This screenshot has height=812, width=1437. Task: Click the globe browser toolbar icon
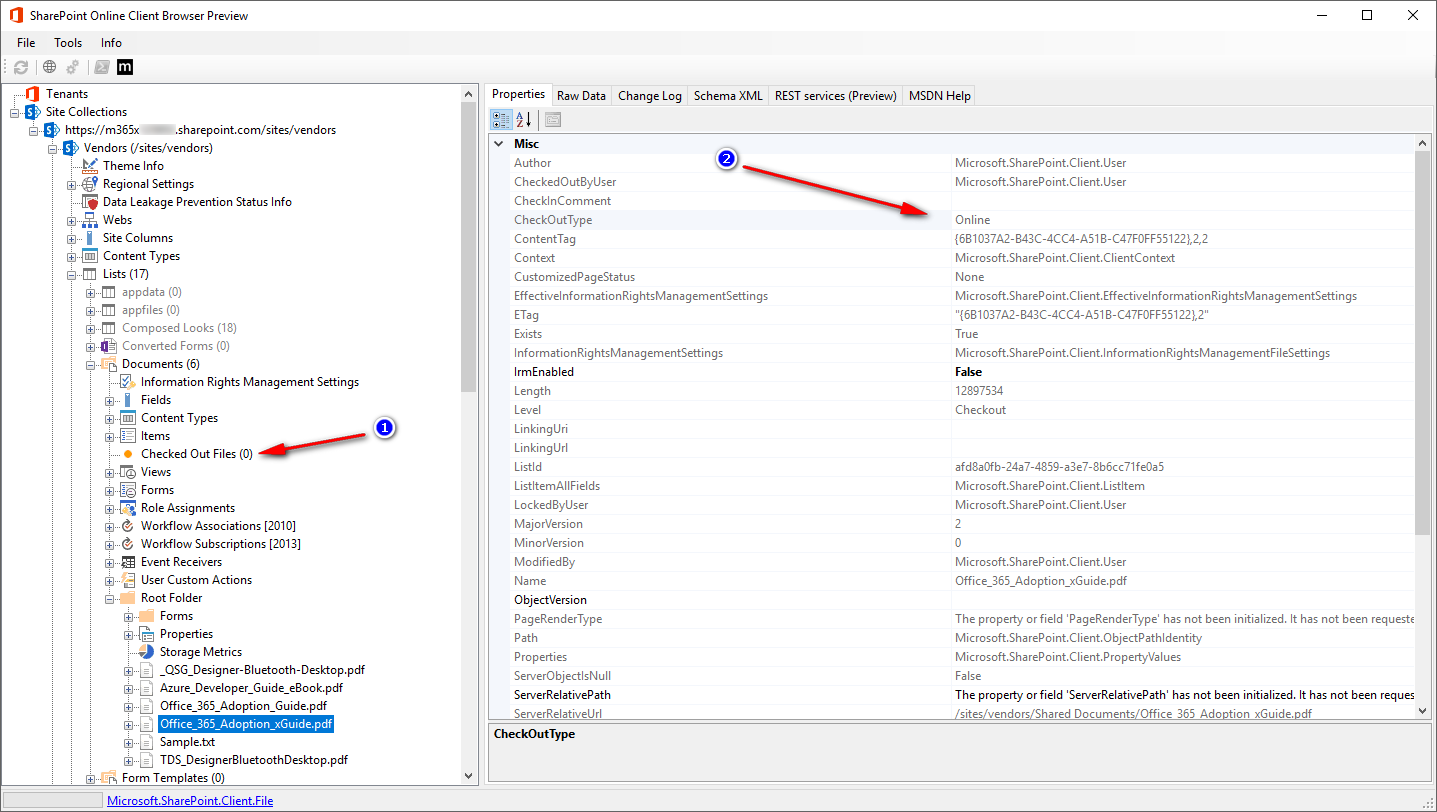coord(49,67)
